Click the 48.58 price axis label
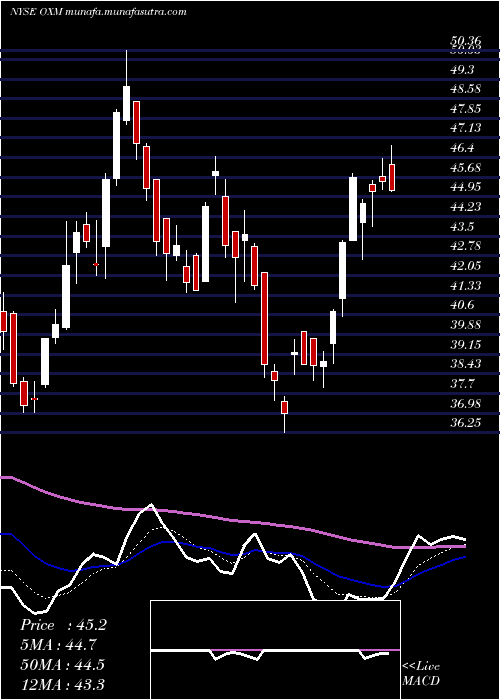 pyautogui.click(x=466, y=89)
